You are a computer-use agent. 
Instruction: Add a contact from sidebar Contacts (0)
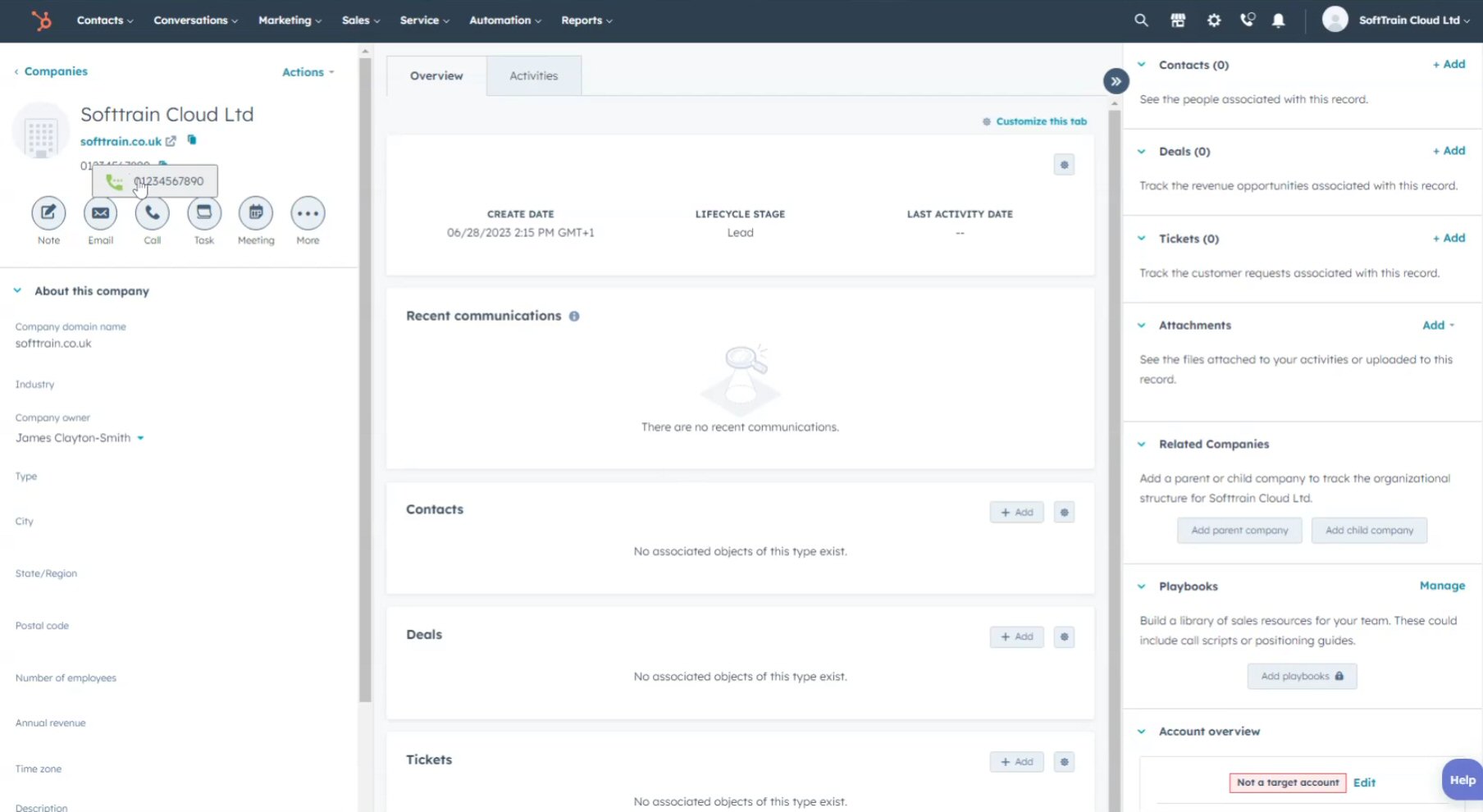[1449, 64]
